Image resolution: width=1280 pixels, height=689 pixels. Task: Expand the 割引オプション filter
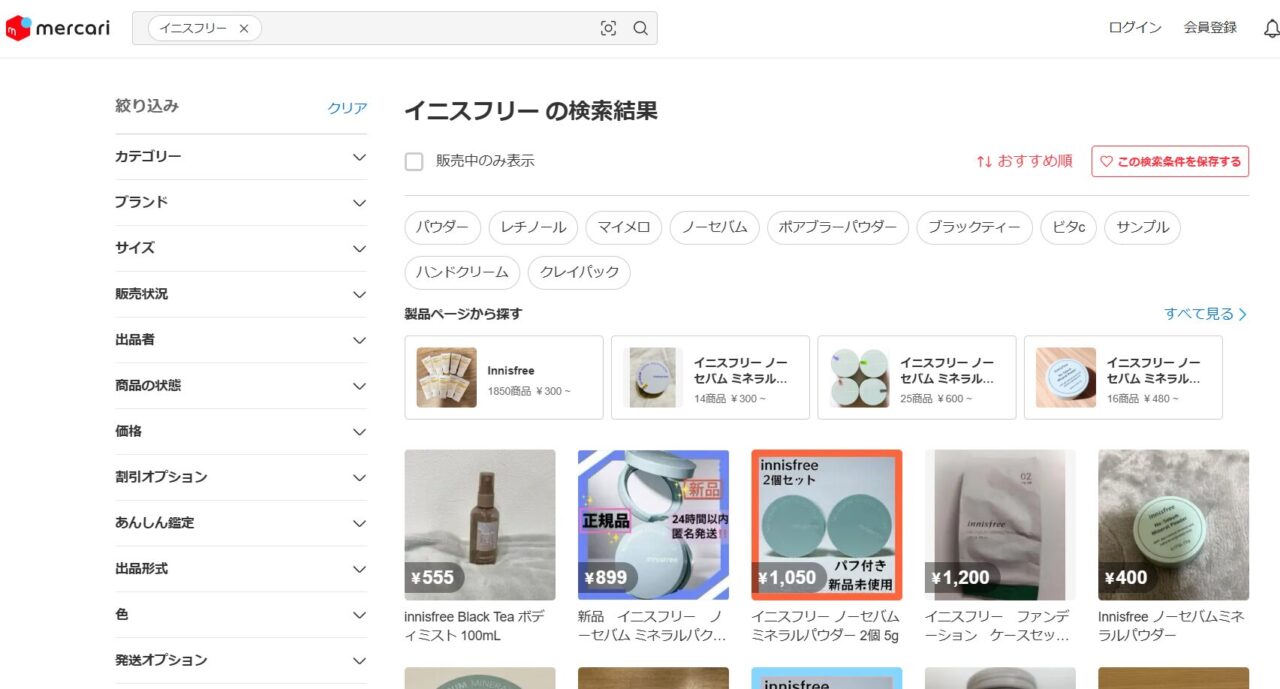(241, 478)
